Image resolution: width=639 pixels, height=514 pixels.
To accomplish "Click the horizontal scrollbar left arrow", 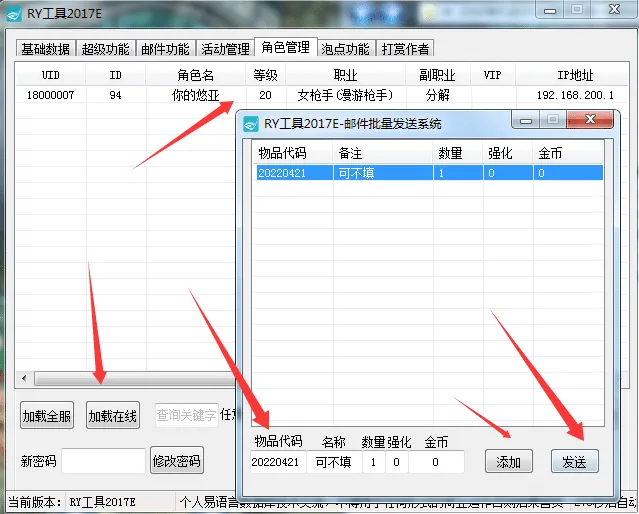I will [x=24, y=379].
